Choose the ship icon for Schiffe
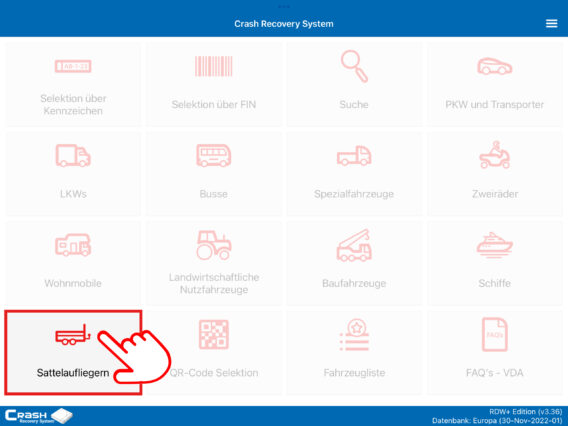 tap(494, 245)
